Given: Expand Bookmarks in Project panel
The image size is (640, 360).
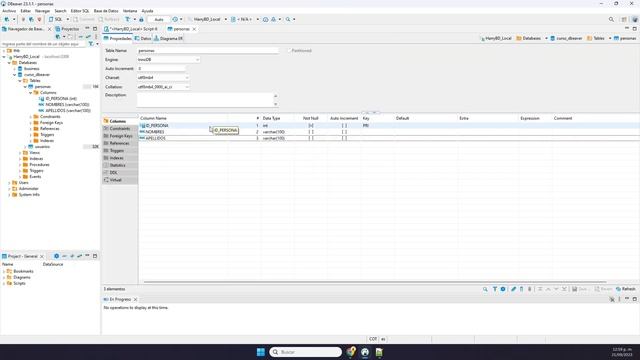Looking at the screenshot, I should 4,271.
